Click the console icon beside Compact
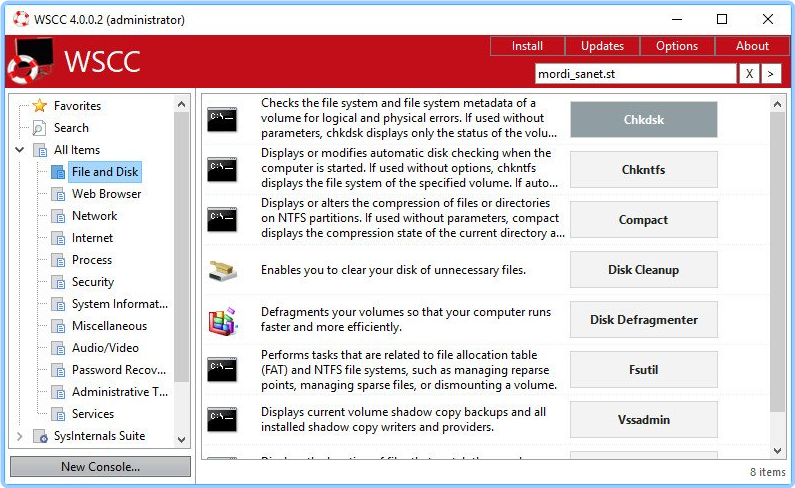Viewport: 795px width, 488px height. point(222,220)
